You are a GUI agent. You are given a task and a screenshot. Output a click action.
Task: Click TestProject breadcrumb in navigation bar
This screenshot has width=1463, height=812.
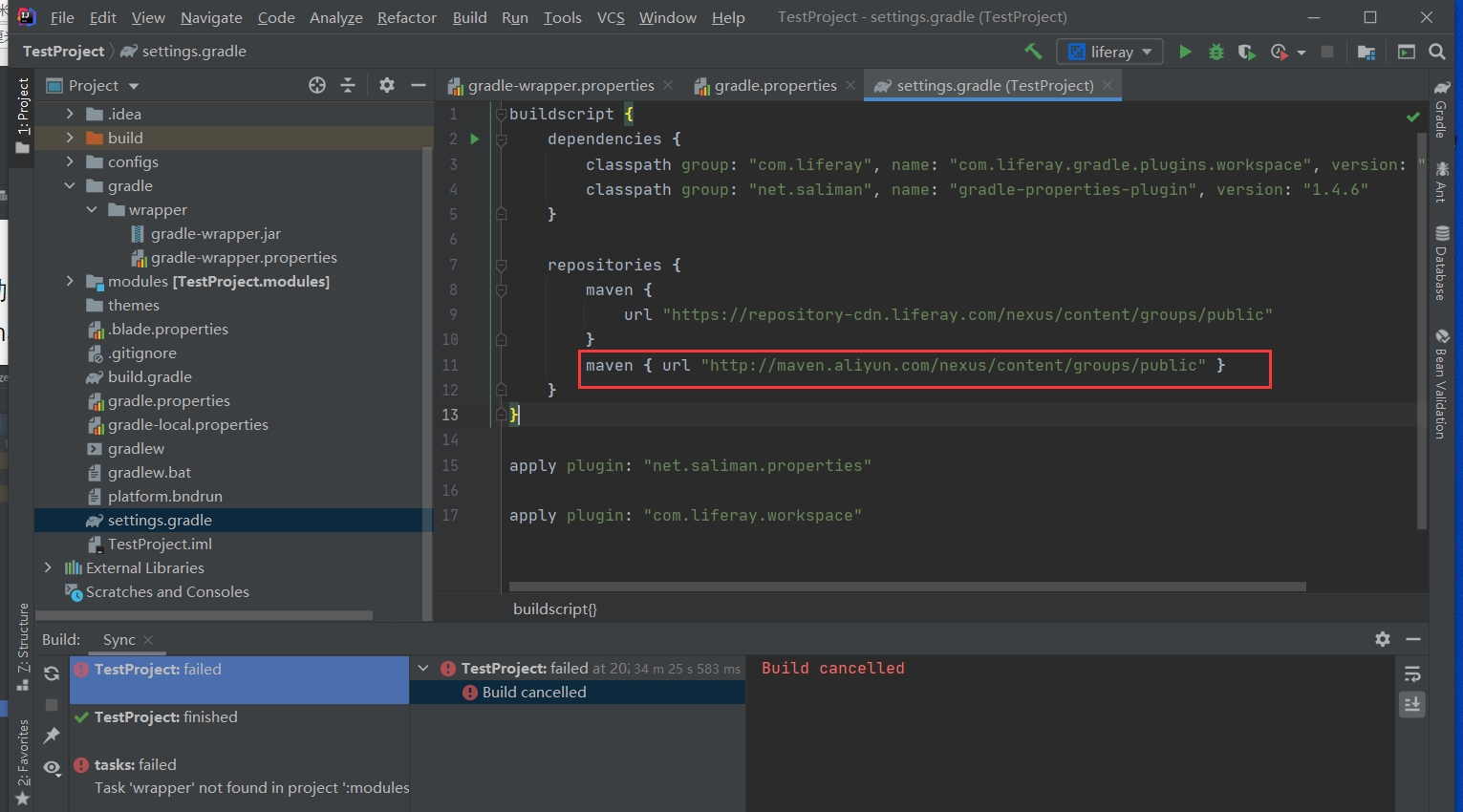63,51
